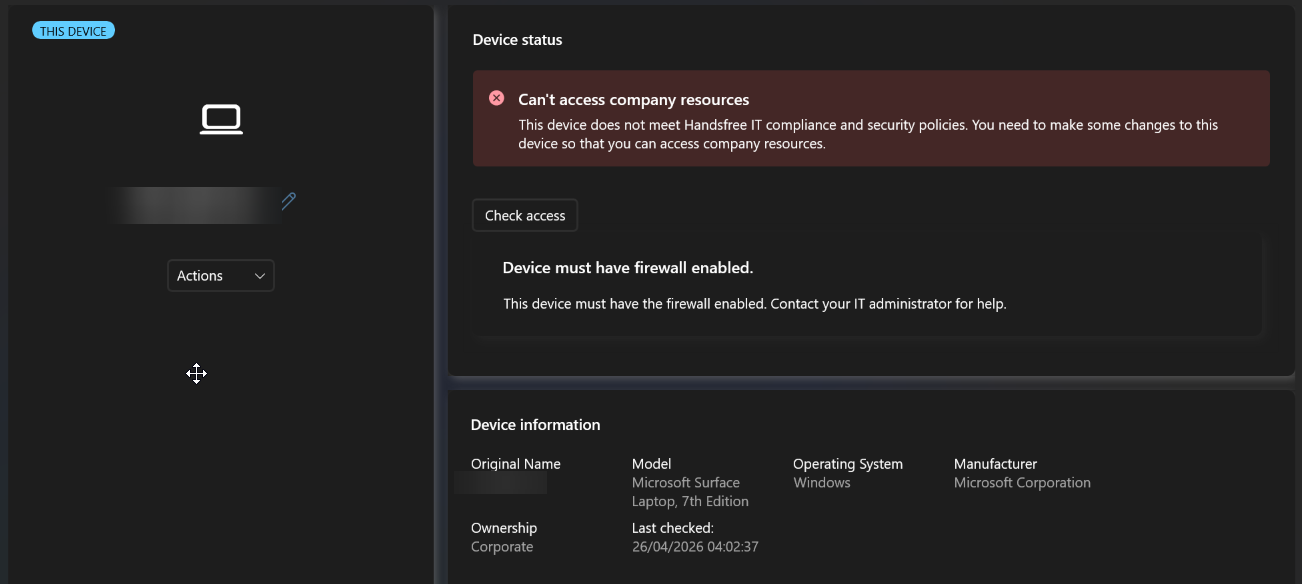Click the laptop device icon

coord(221,120)
